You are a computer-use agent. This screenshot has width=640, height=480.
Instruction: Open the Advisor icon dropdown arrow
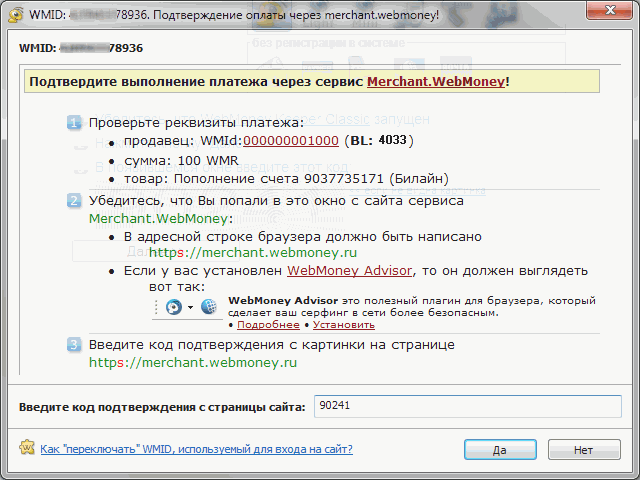click(190, 307)
